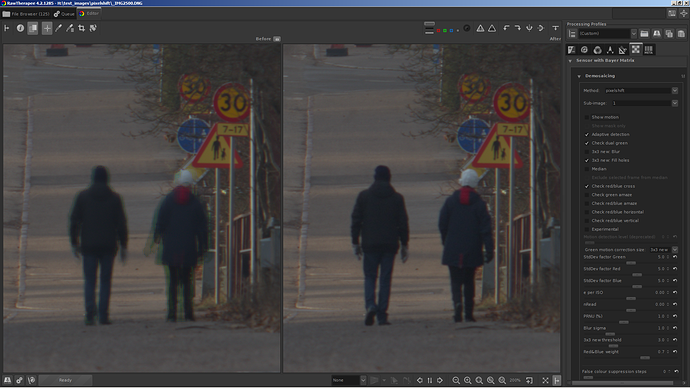The height and width of the screenshot is (388, 690).
Task: Toggle the focus mask round icon
Action: tap(467, 28)
